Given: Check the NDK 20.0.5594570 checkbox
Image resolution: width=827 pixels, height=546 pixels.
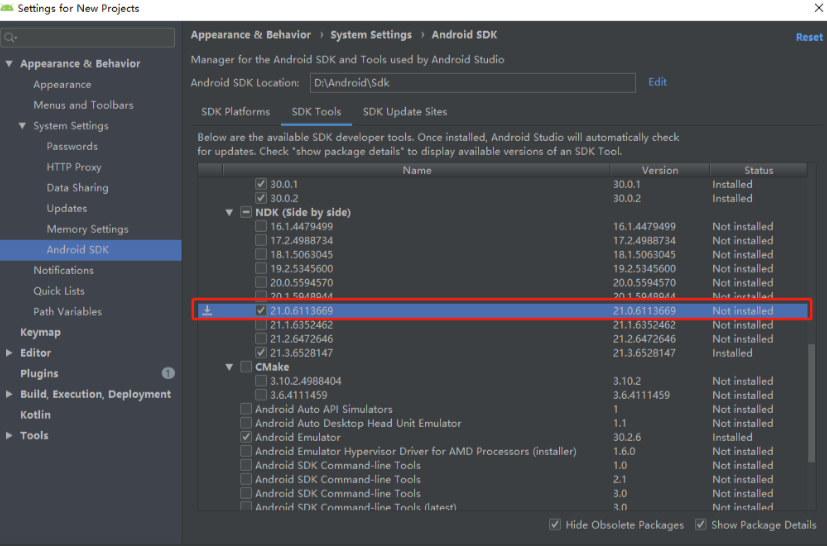Looking at the screenshot, I should (261, 282).
